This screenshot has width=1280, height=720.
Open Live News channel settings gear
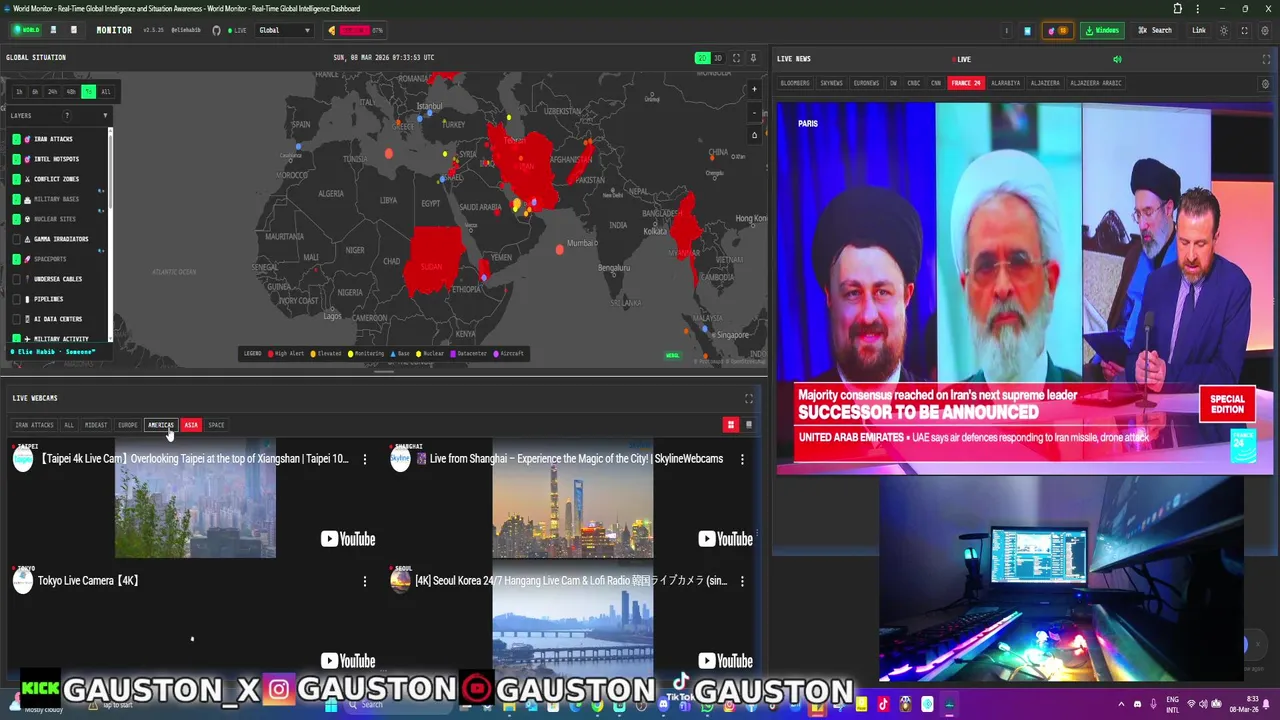pyautogui.click(x=1266, y=83)
